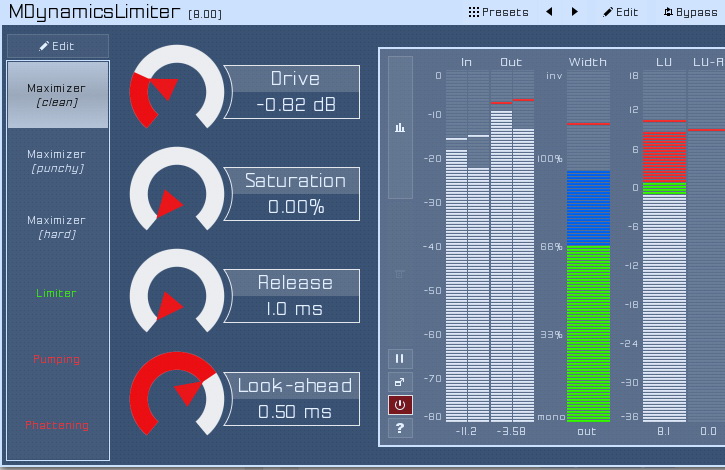
Task: Click the 'Drive' label
Action: 295,79
